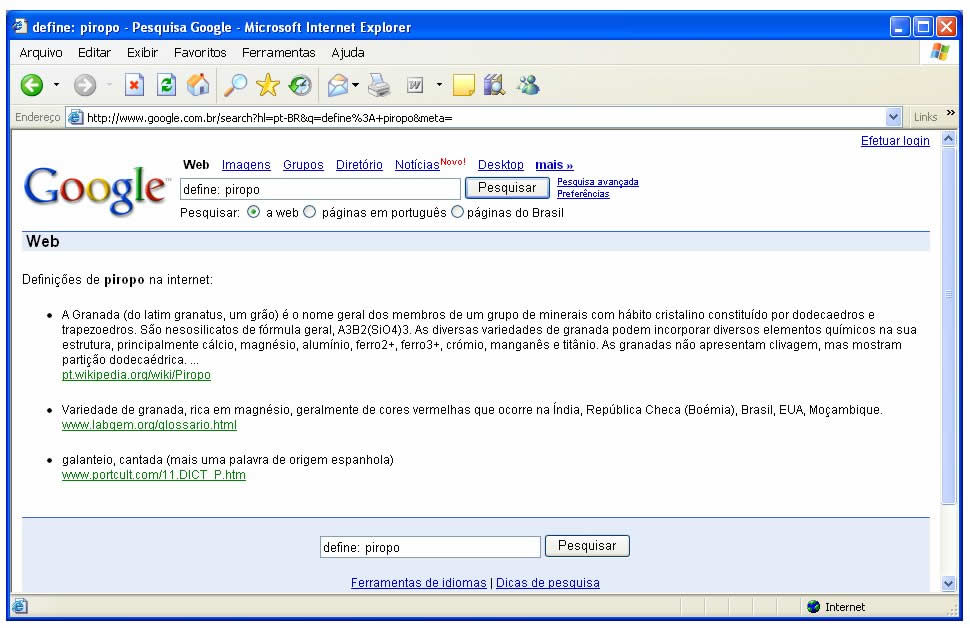Click the Internet Explorer title bar icon

(20, 26)
